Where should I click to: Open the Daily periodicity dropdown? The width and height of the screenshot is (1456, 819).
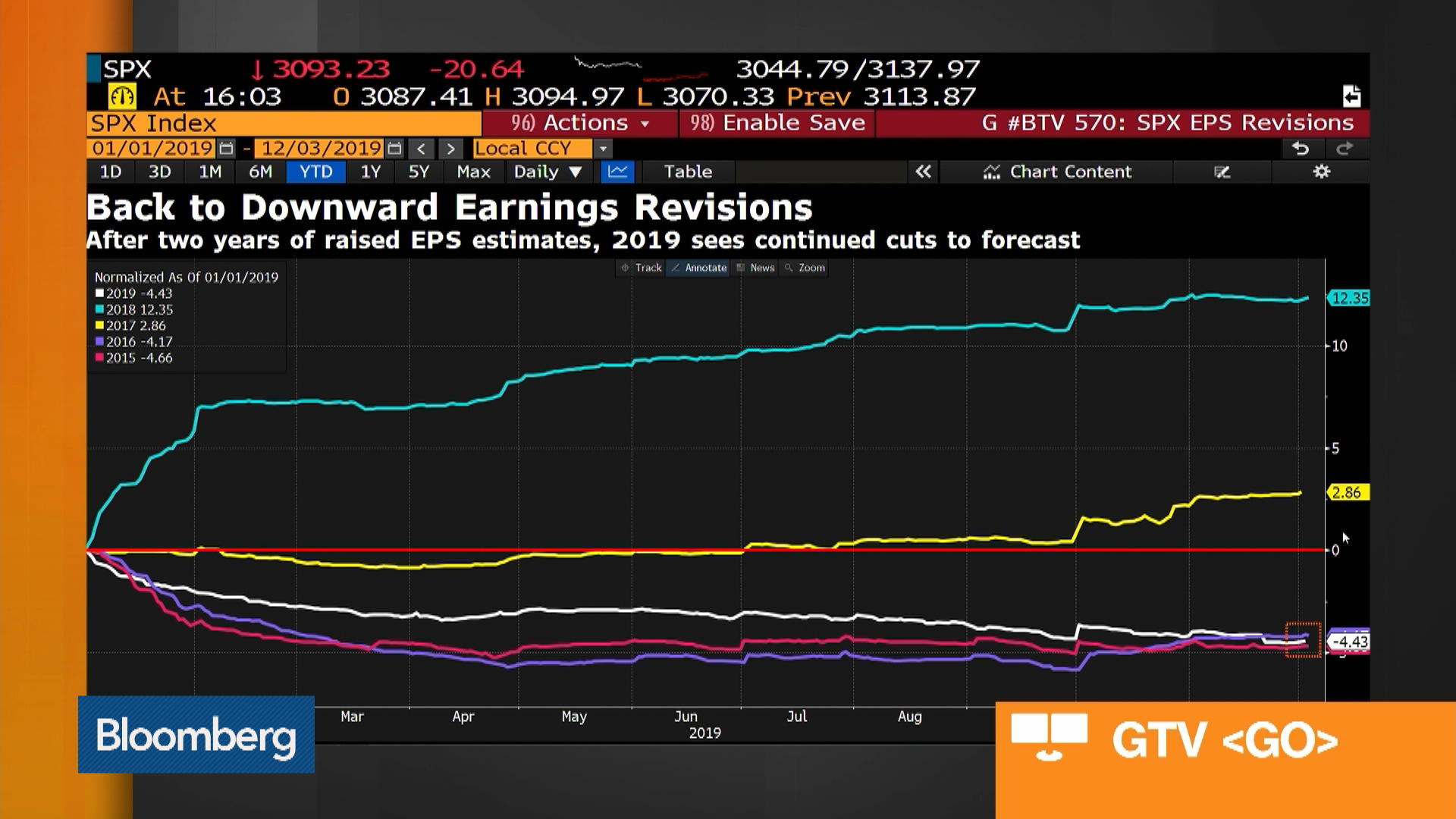pos(548,172)
